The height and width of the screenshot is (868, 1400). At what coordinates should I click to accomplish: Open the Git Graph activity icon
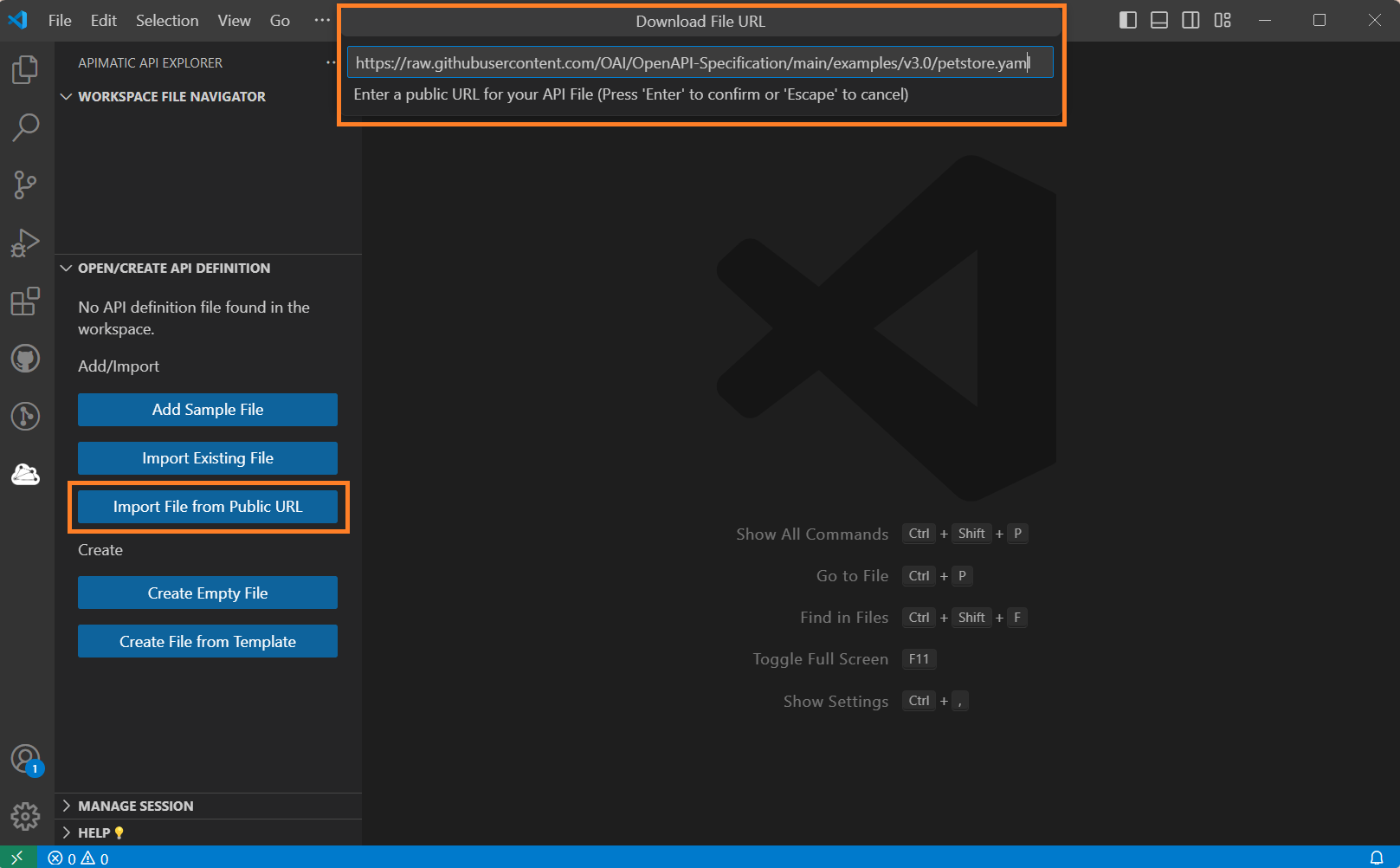26,416
